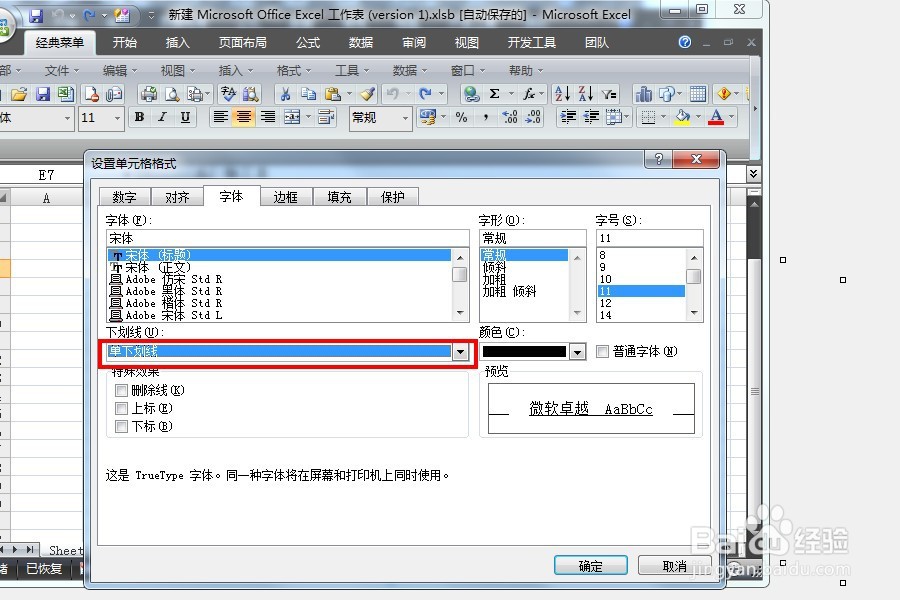The width and height of the screenshot is (900, 600).
Task: Sort ascending A to Z icon
Action: [562, 94]
